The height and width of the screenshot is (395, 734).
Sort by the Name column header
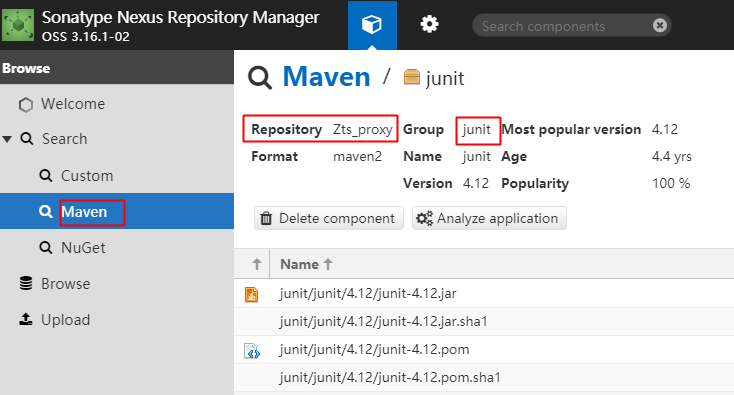point(306,264)
